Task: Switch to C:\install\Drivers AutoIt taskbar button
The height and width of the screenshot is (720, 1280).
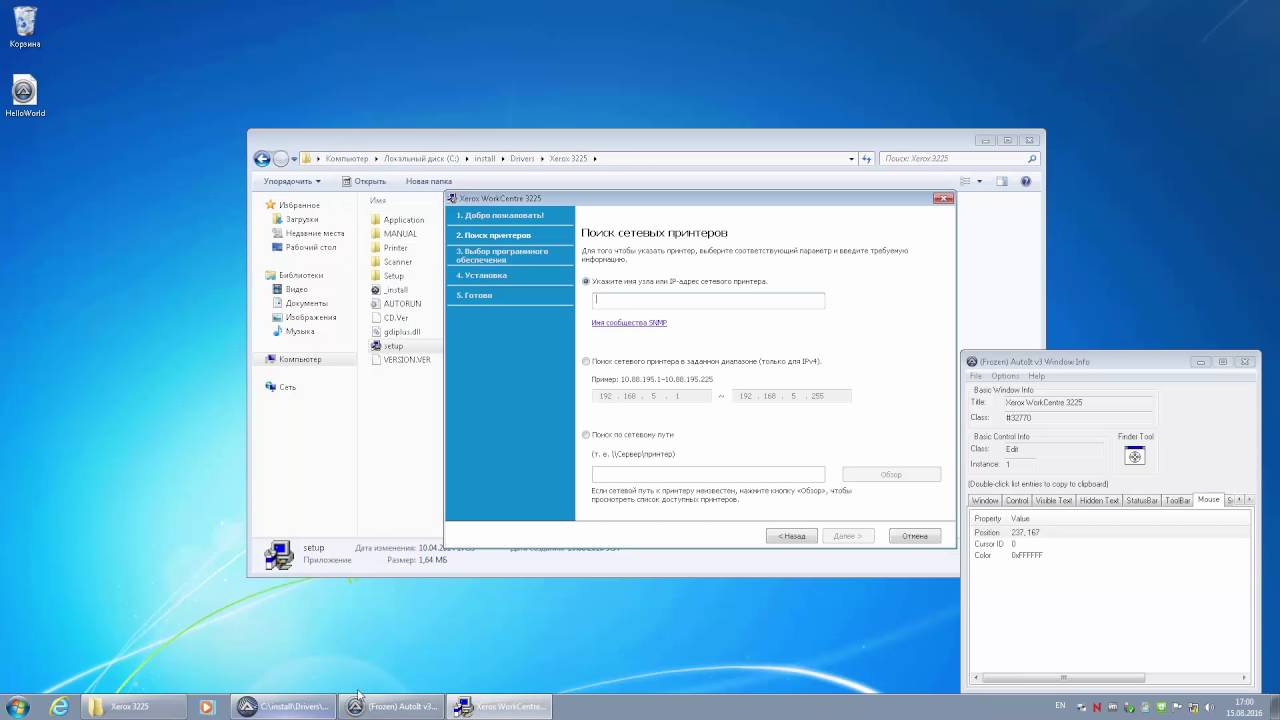Action: (x=284, y=706)
